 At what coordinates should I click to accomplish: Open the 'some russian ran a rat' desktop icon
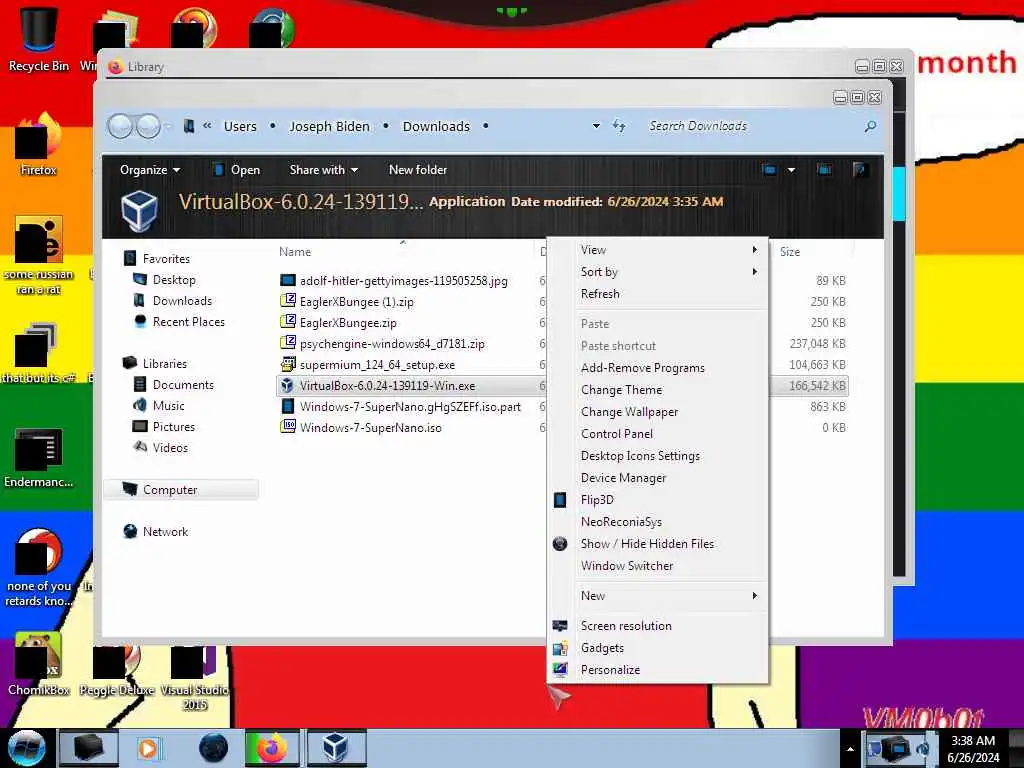(38, 255)
